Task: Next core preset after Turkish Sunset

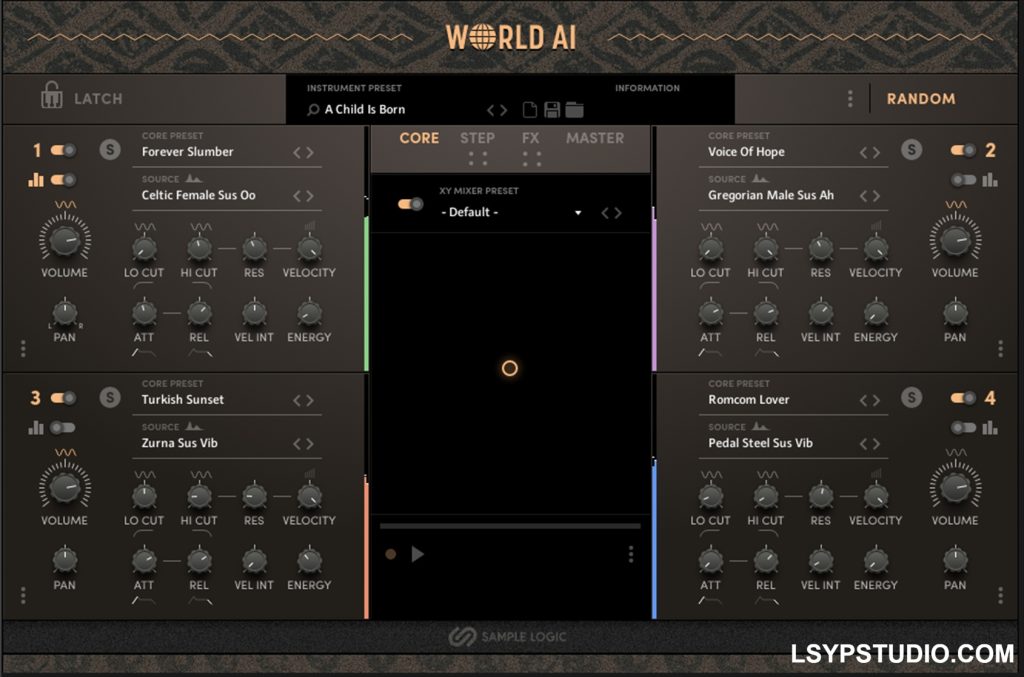Action: (x=310, y=400)
